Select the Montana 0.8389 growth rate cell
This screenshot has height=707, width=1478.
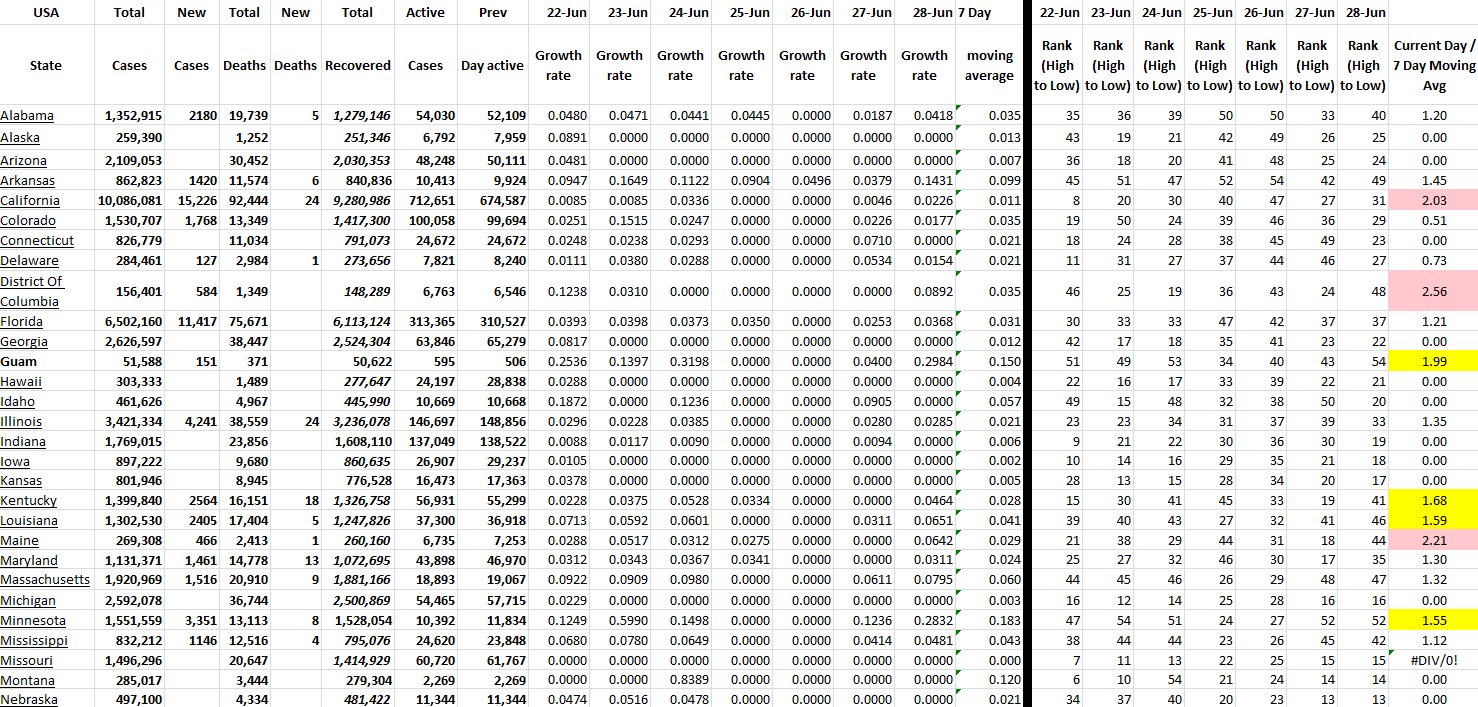click(680, 680)
